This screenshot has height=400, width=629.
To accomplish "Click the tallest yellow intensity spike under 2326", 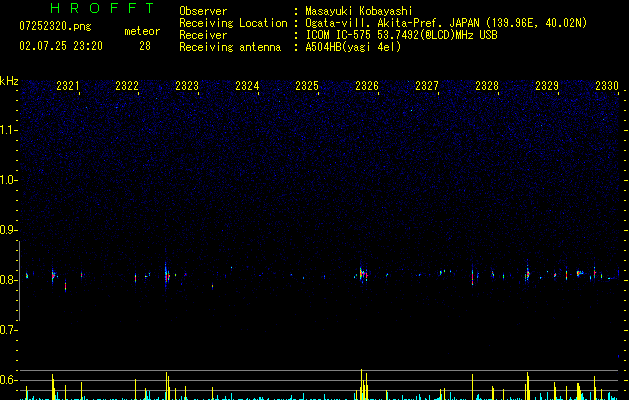I will [x=361, y=384].
